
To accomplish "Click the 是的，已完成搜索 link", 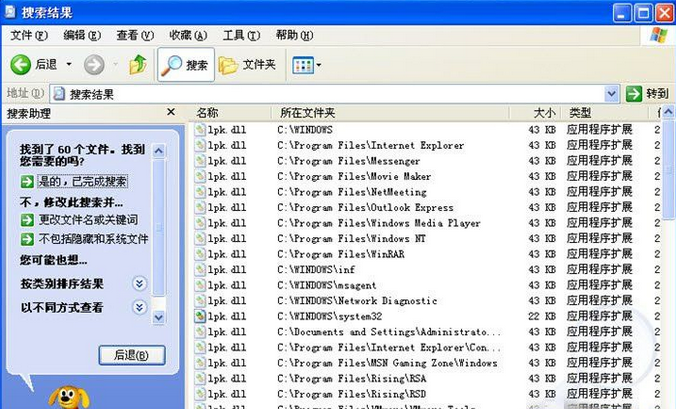I will coord(82,181).
